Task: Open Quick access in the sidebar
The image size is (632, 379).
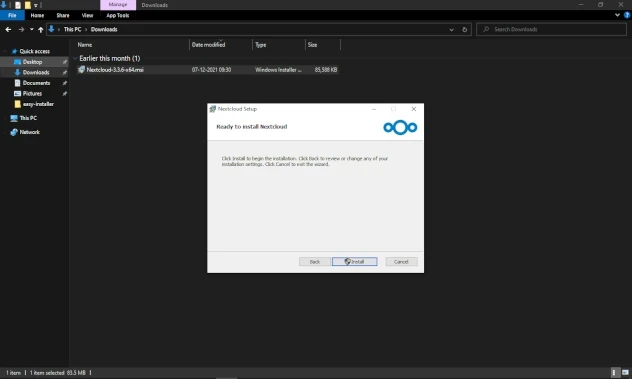Action: pyautogui.click(x=35, y=51)
